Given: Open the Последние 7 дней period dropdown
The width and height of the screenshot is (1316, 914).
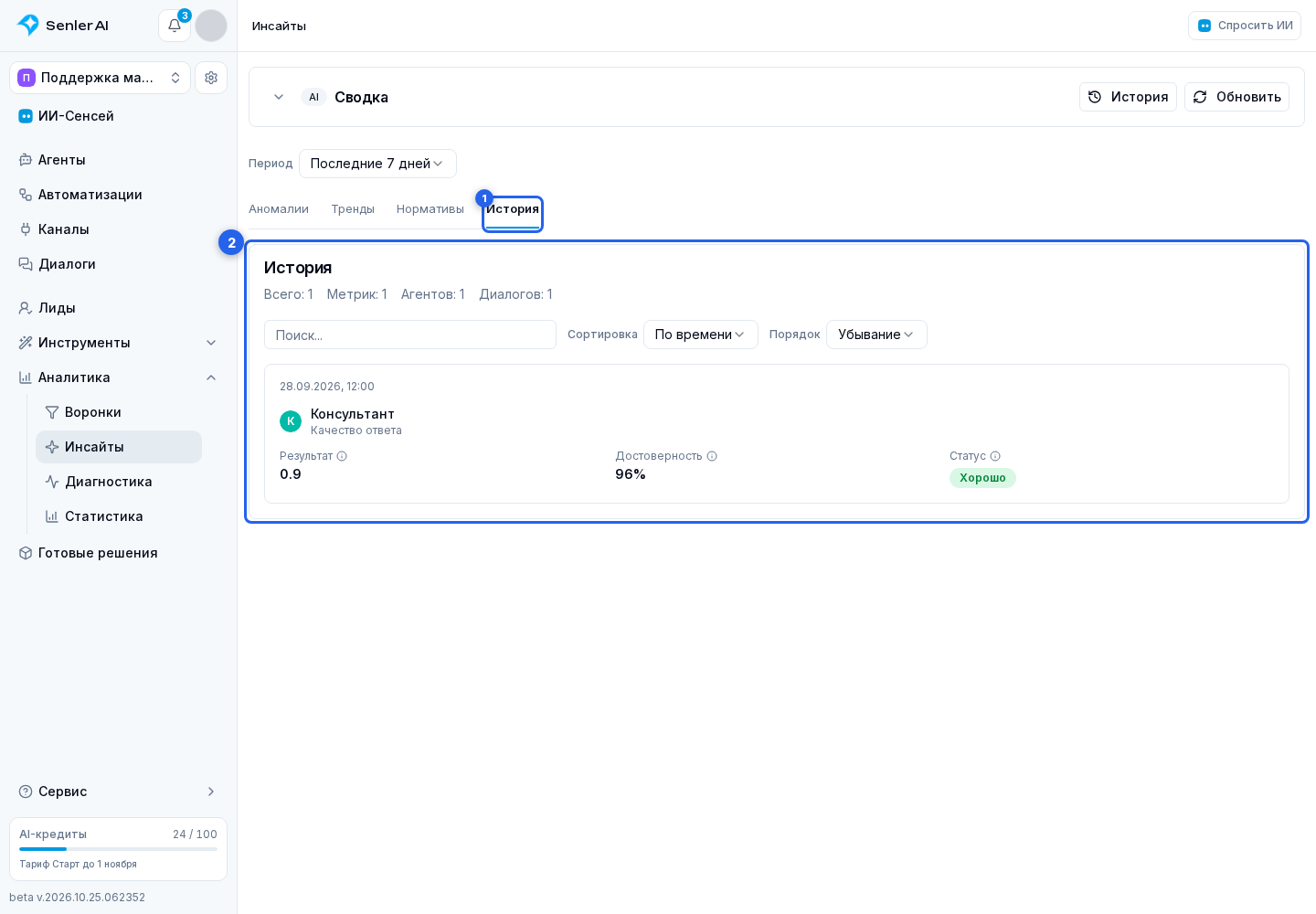Looking at the screenshot, I should pyautogui.click(x=377, y=164).
